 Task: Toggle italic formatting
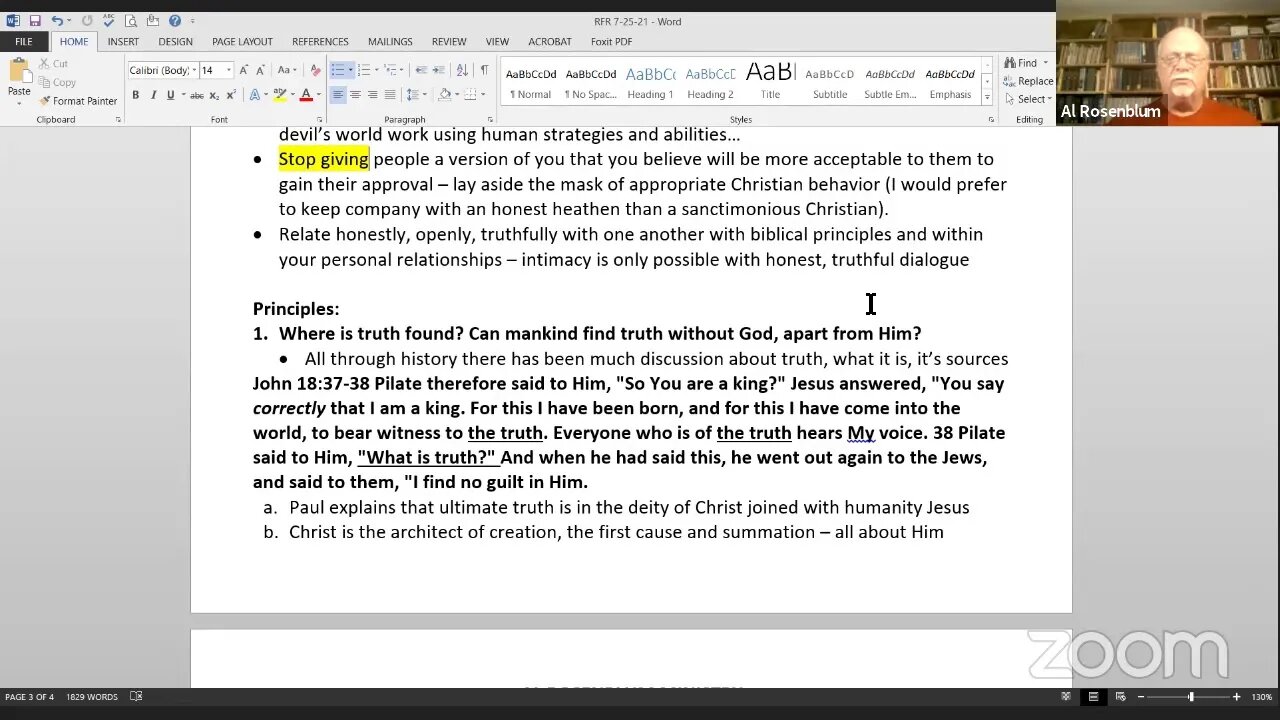153,95
